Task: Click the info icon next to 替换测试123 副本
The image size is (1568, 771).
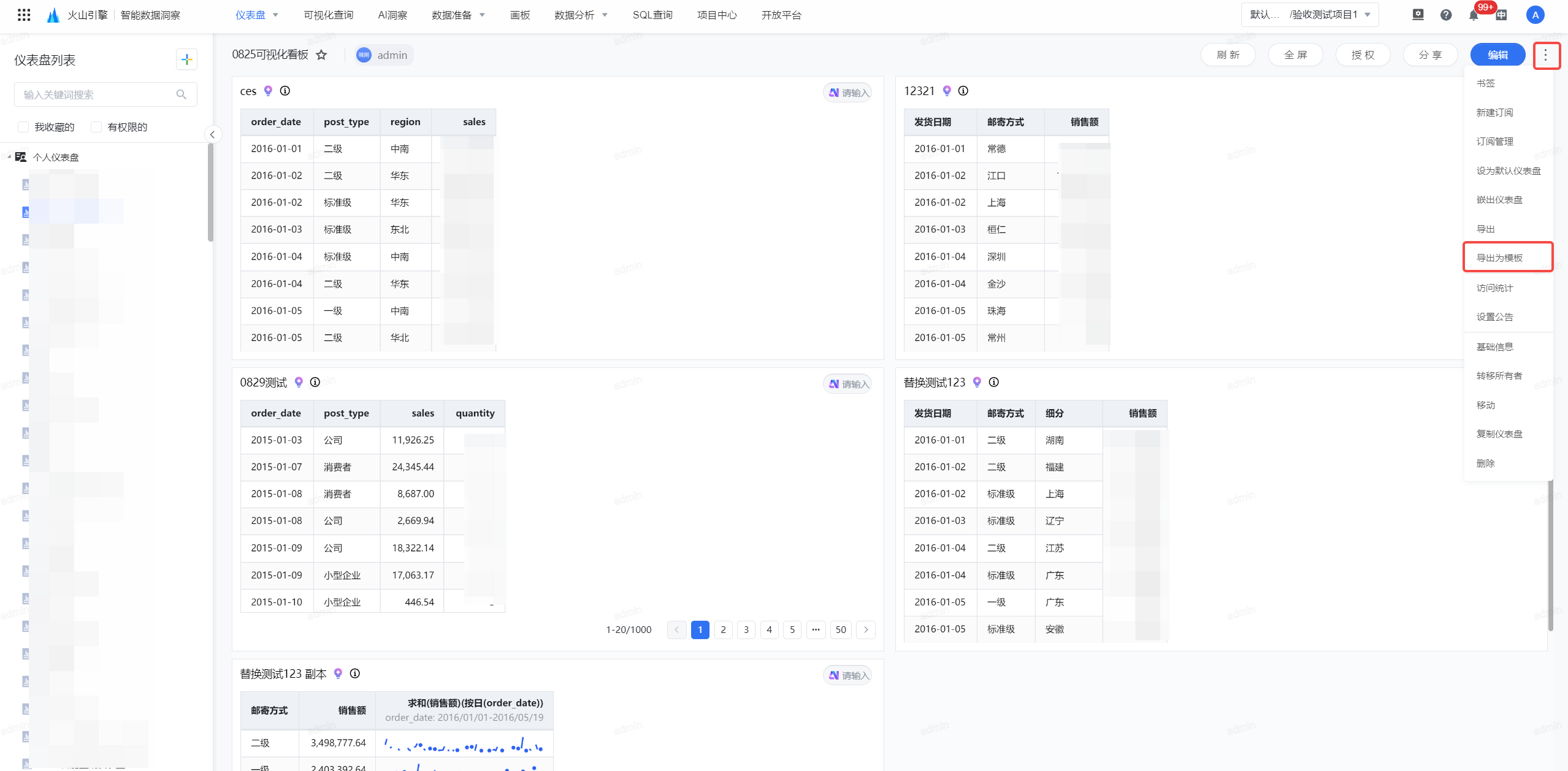Action: [x=355, y=673]
